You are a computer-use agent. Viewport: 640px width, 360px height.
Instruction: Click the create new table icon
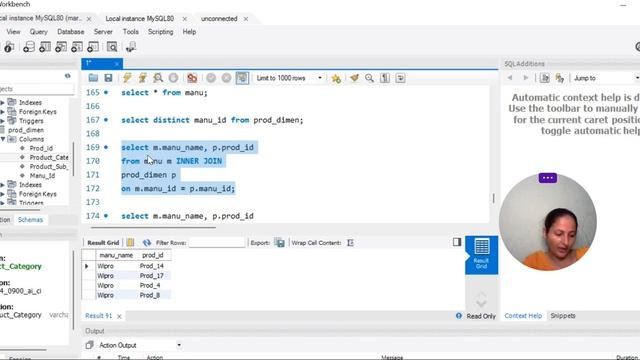45,47
